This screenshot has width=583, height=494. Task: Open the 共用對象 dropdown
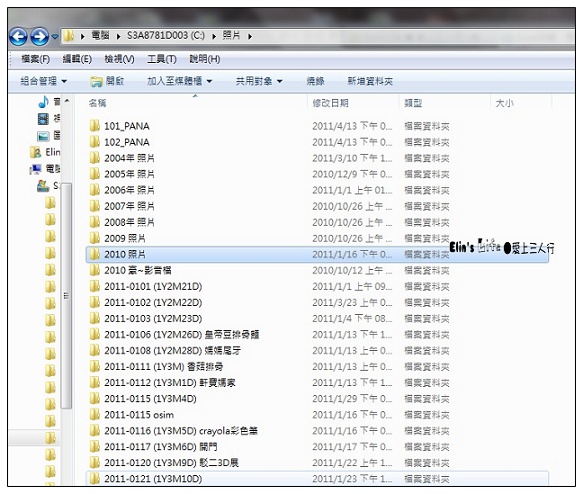click(259, 81)
